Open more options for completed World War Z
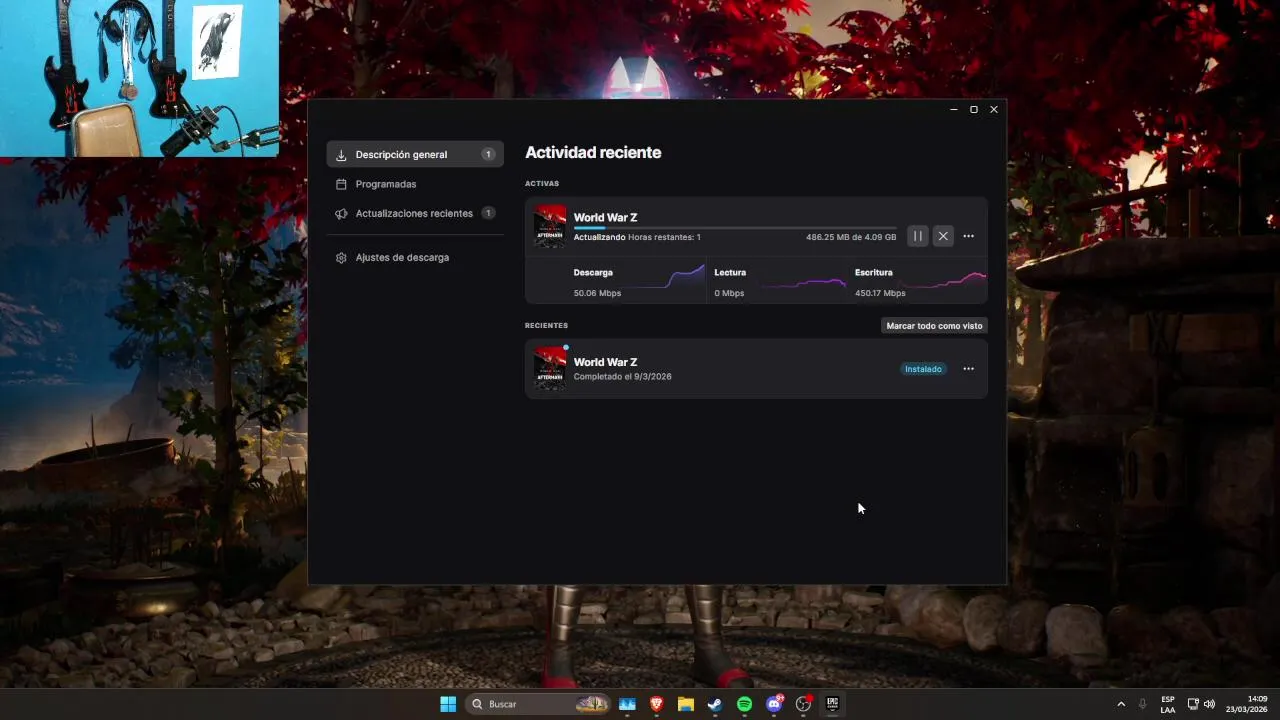 (968, 369)
